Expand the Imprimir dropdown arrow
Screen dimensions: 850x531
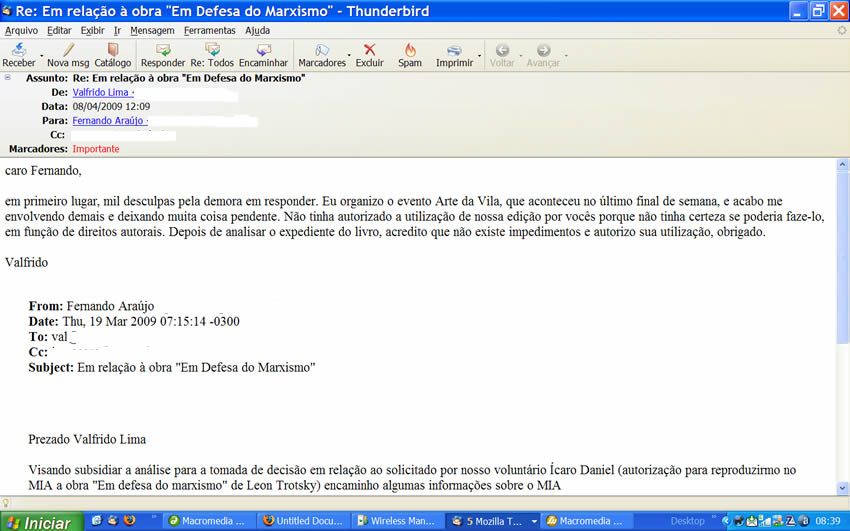[480, 55]
